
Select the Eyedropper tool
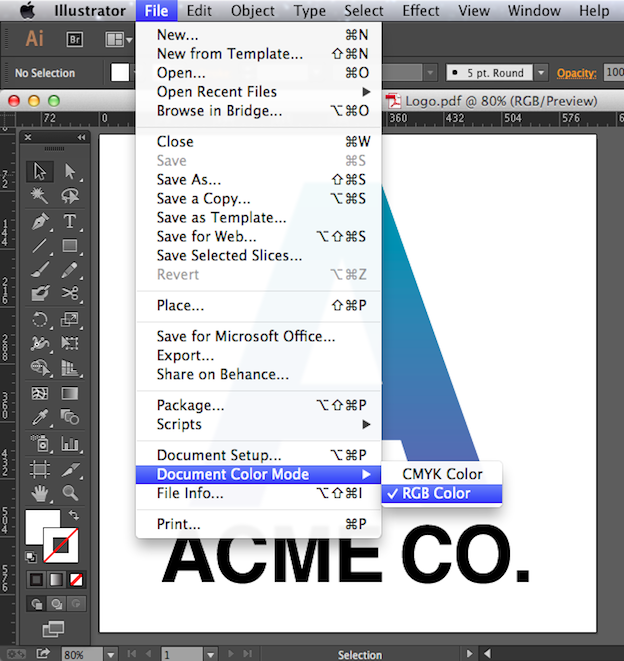click(x=40, y=417)
